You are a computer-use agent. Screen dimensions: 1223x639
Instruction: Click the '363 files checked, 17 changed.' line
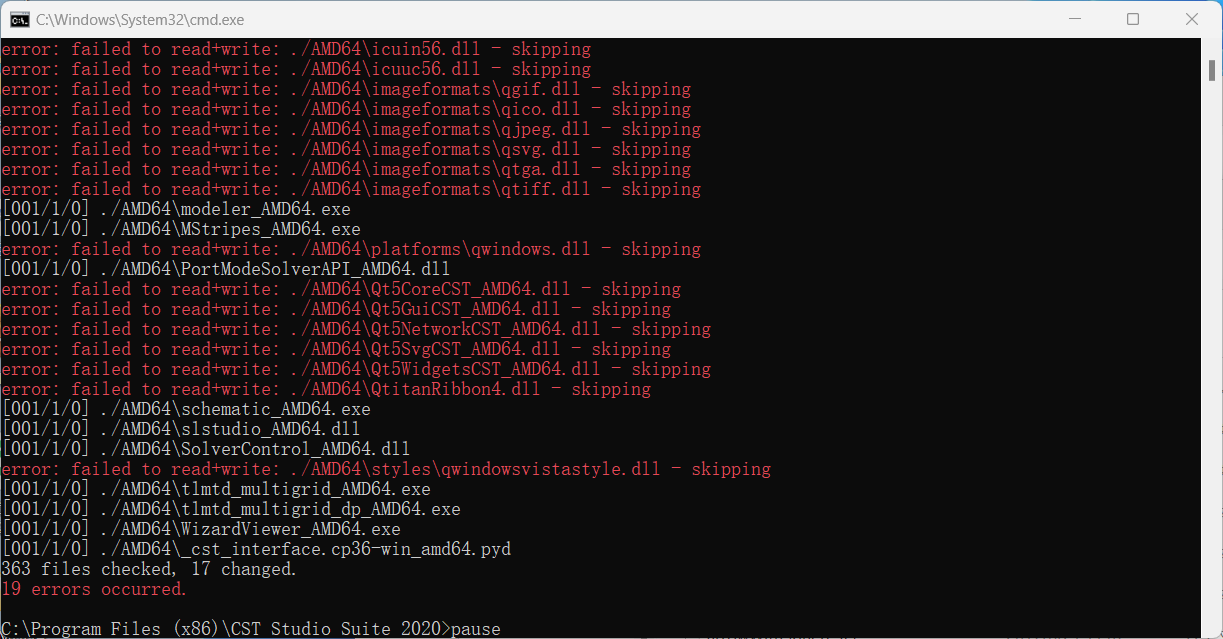149,569
